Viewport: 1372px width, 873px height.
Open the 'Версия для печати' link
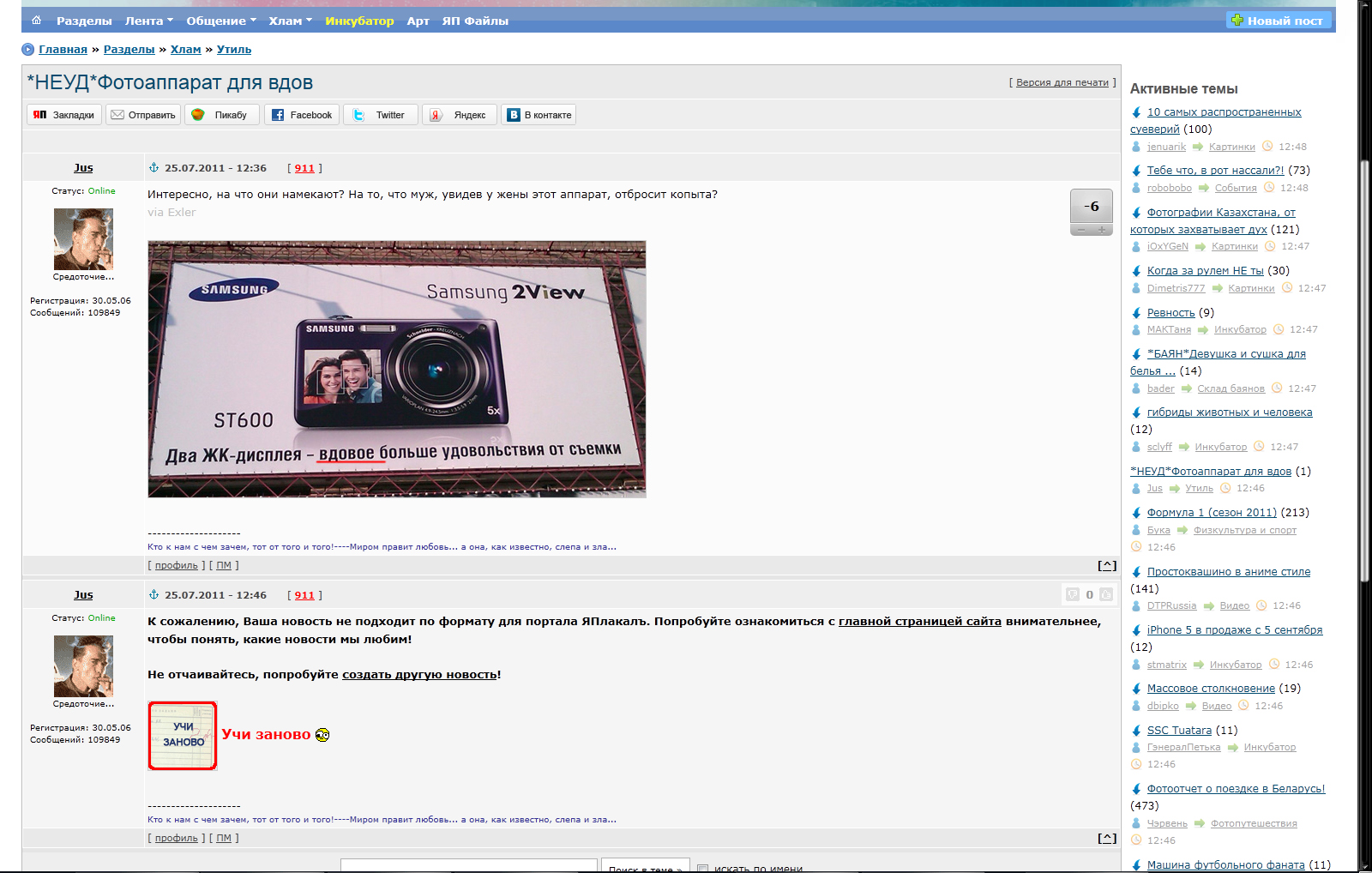(x=1062, y=82)
